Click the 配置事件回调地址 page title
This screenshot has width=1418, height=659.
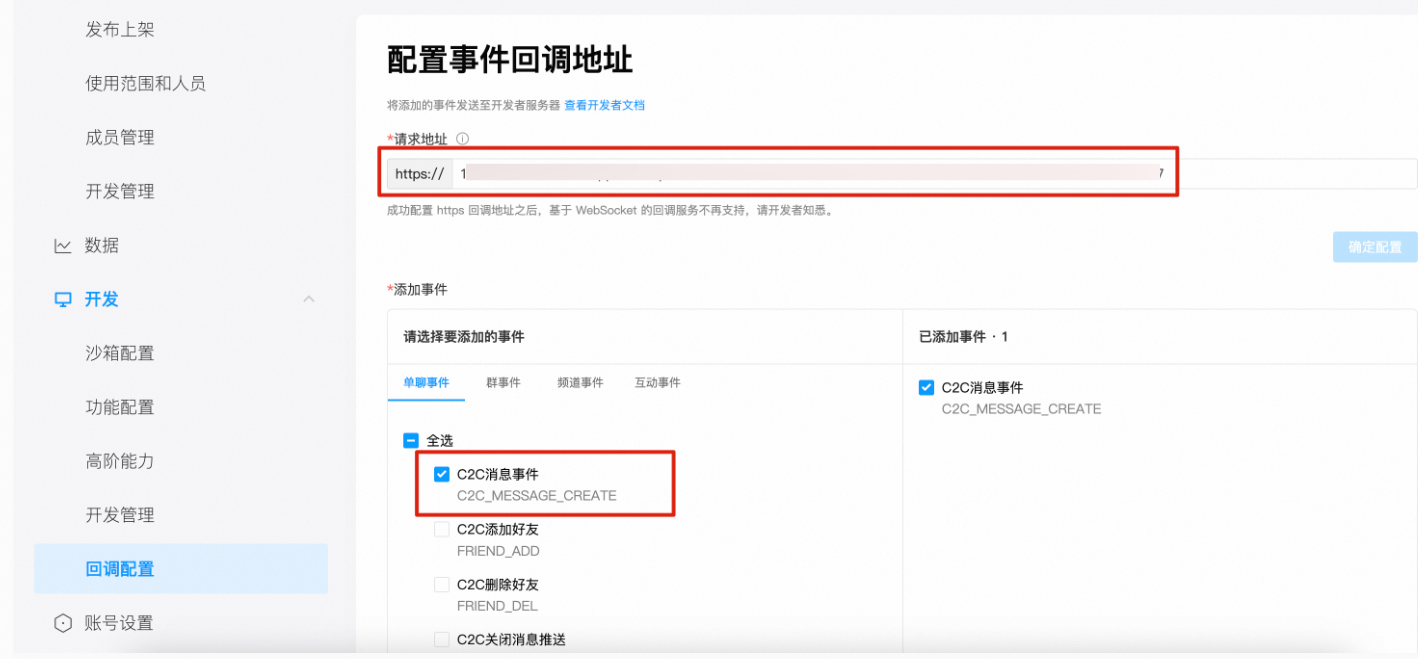point(510,60)
